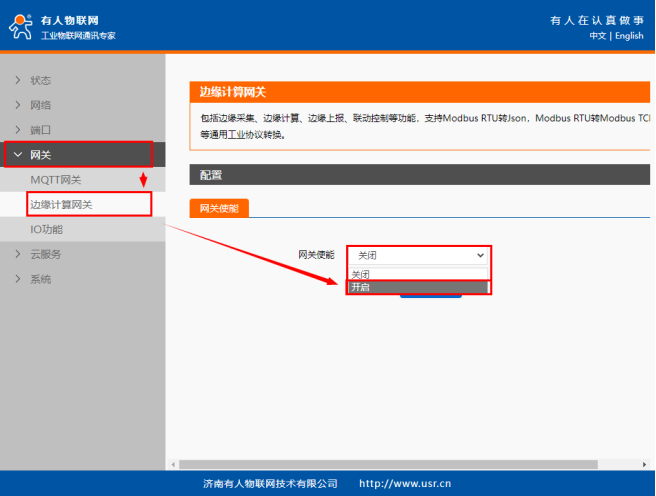This screenshot has width=656, height=496.
Task: Choose 开启 from the dropdown list
Action: pos(417,287)
